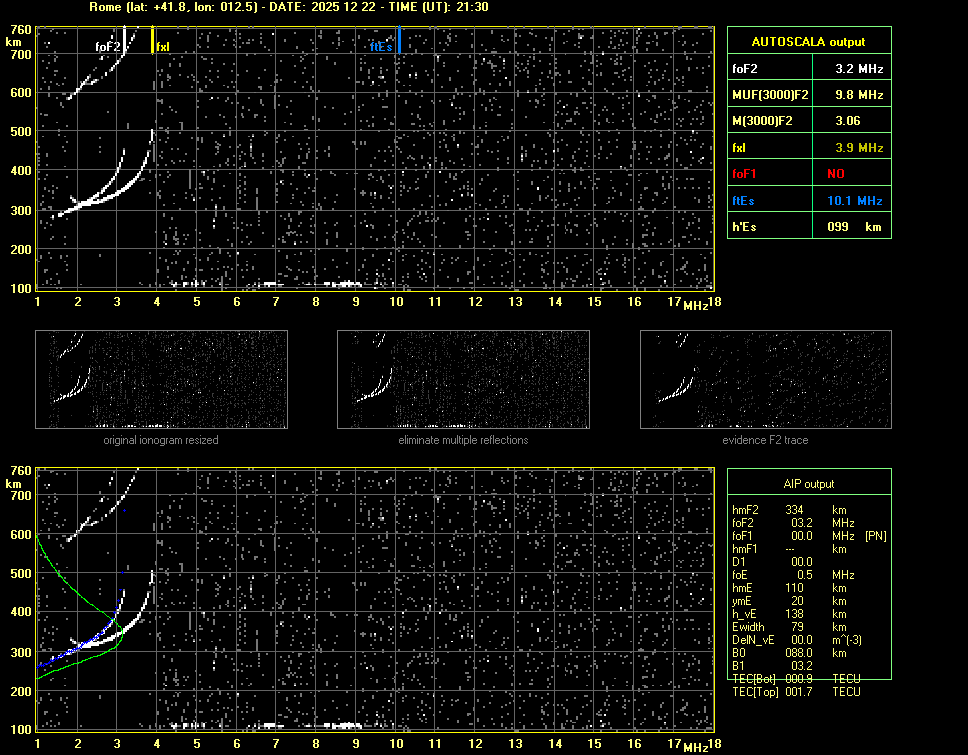
Task: Select the M(3000)F2 row label
Action: (762, 121)
